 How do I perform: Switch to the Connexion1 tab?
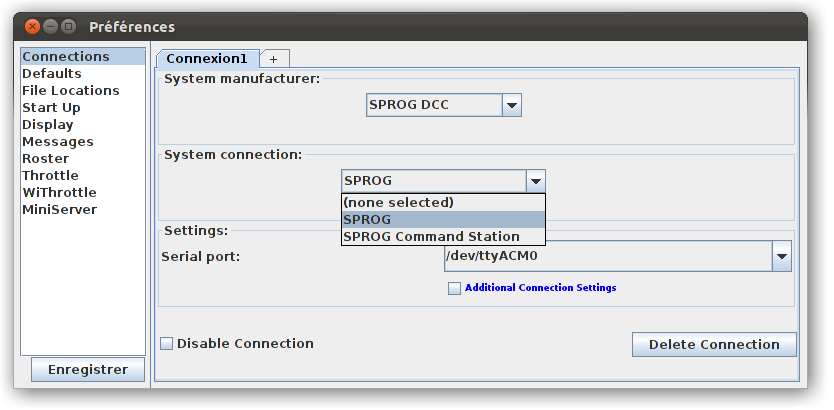pyautogui.click(x=207, y=58)
